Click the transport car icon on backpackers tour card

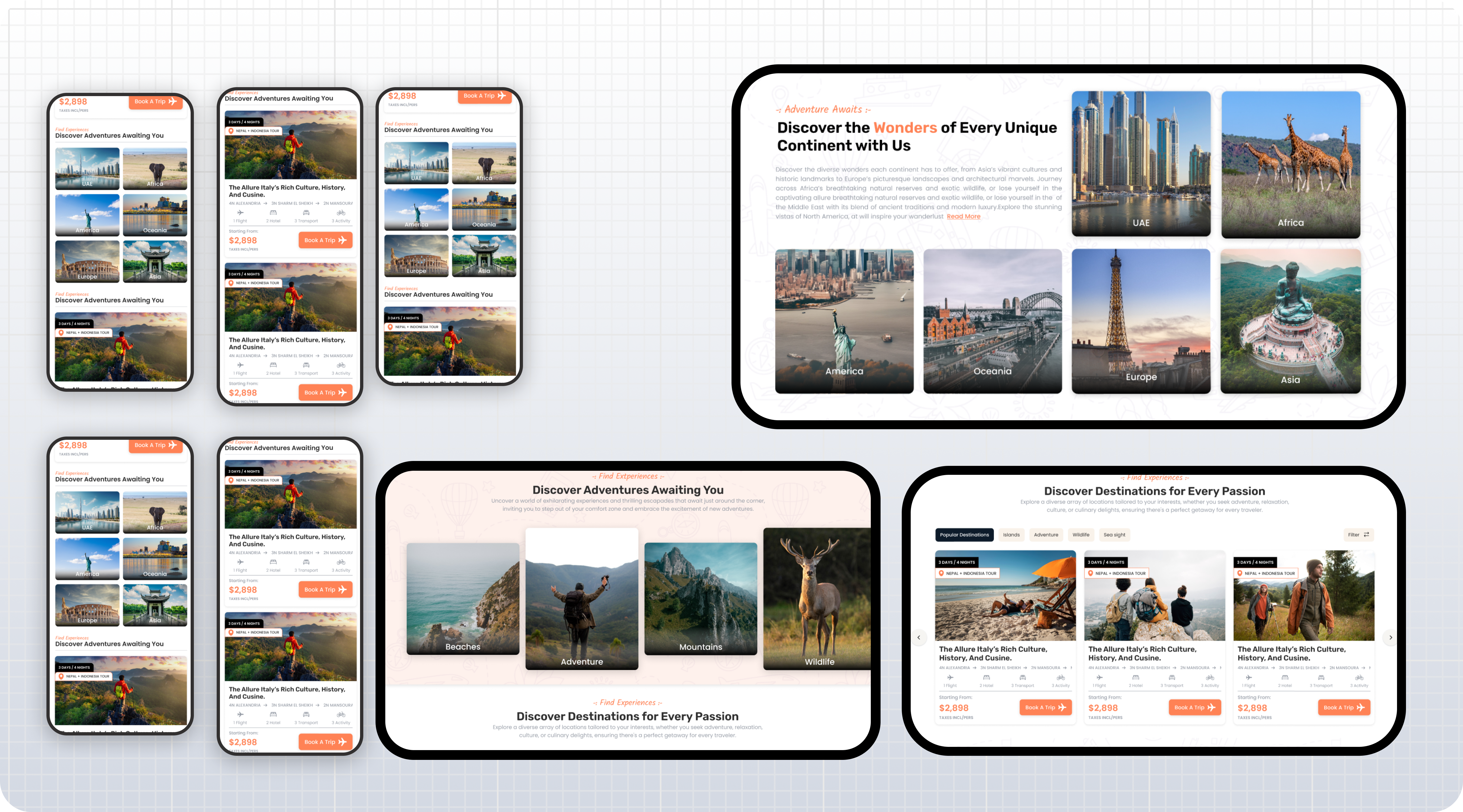pos(1172,677)
